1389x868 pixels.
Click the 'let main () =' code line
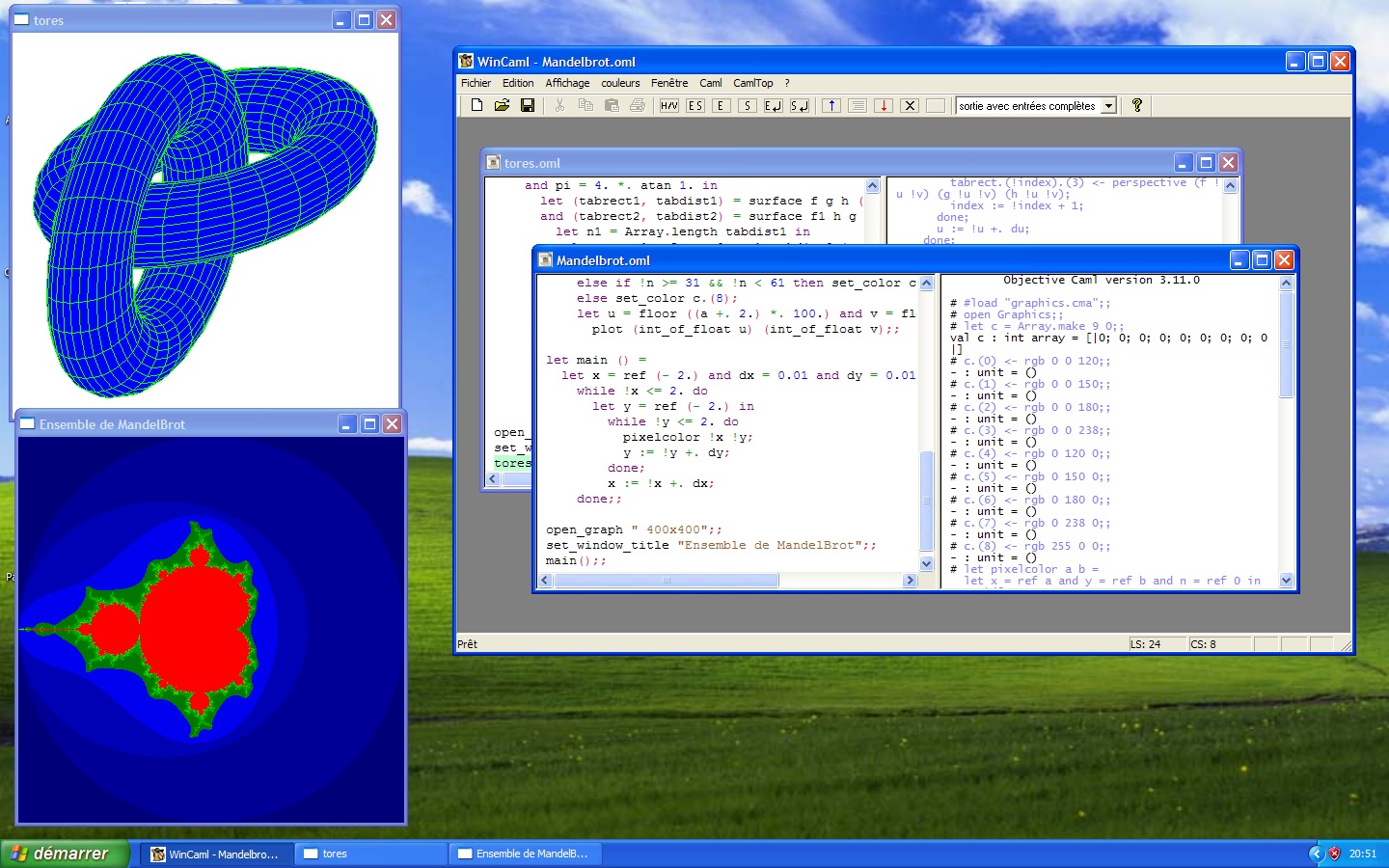tap(596, 360)
